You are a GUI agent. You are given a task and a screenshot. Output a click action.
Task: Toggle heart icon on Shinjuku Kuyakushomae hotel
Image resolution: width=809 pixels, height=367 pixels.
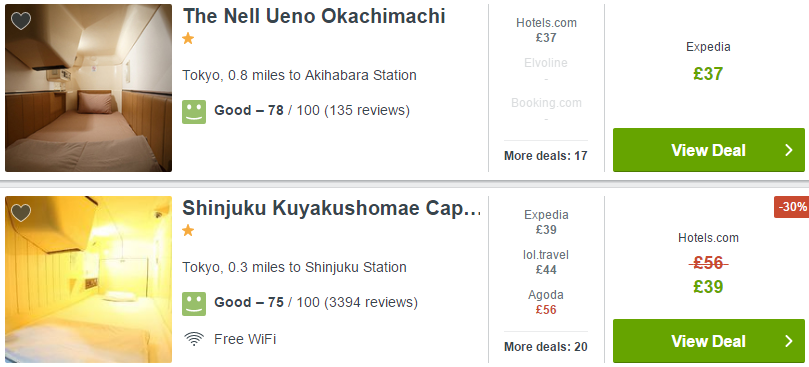pos(21,213)
